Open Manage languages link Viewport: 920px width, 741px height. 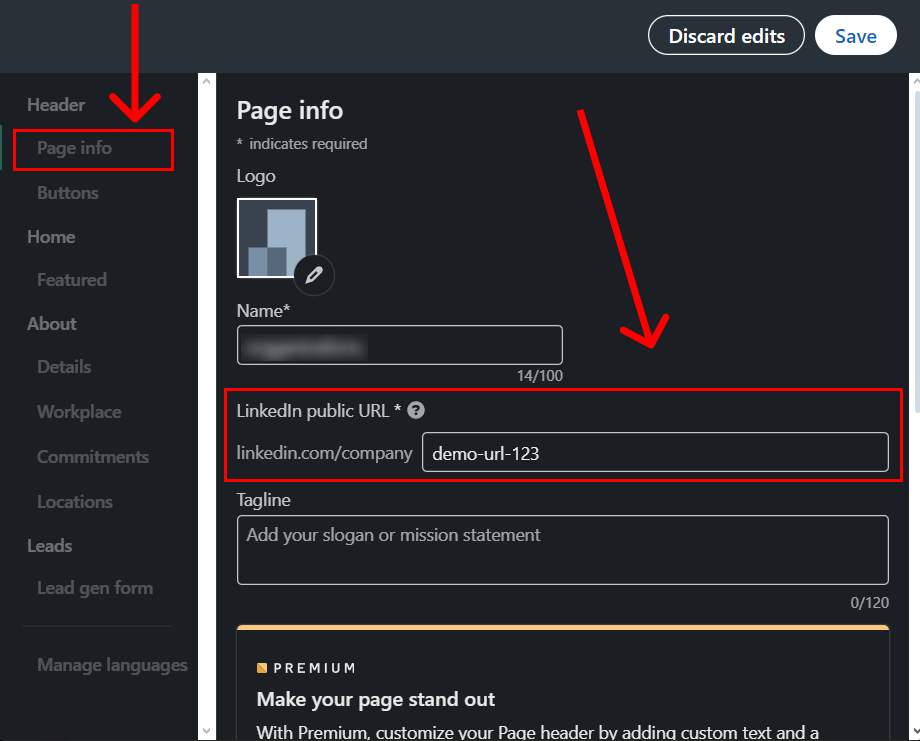click(112, 665)
